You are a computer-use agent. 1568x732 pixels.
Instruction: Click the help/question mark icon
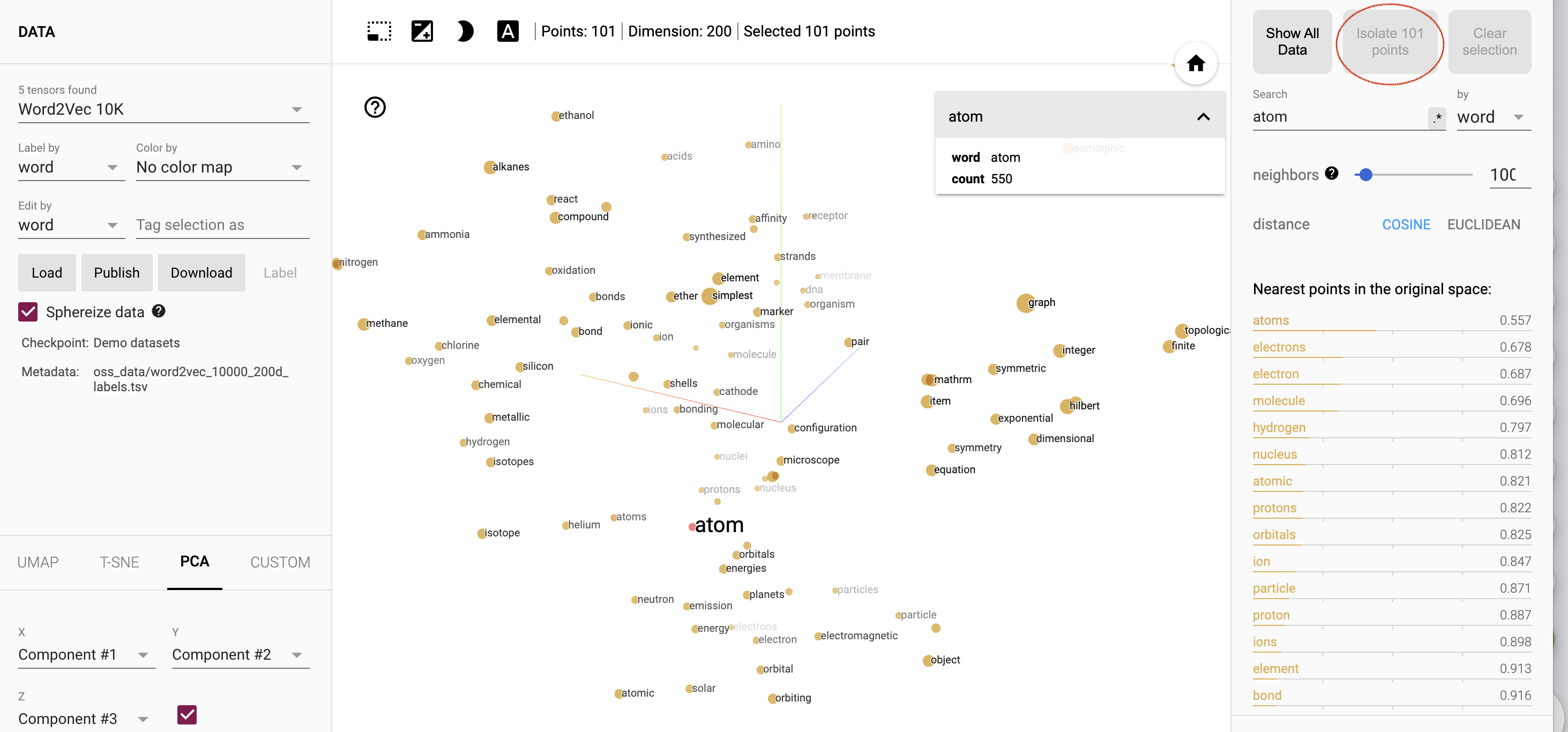(x=375, y=108)
